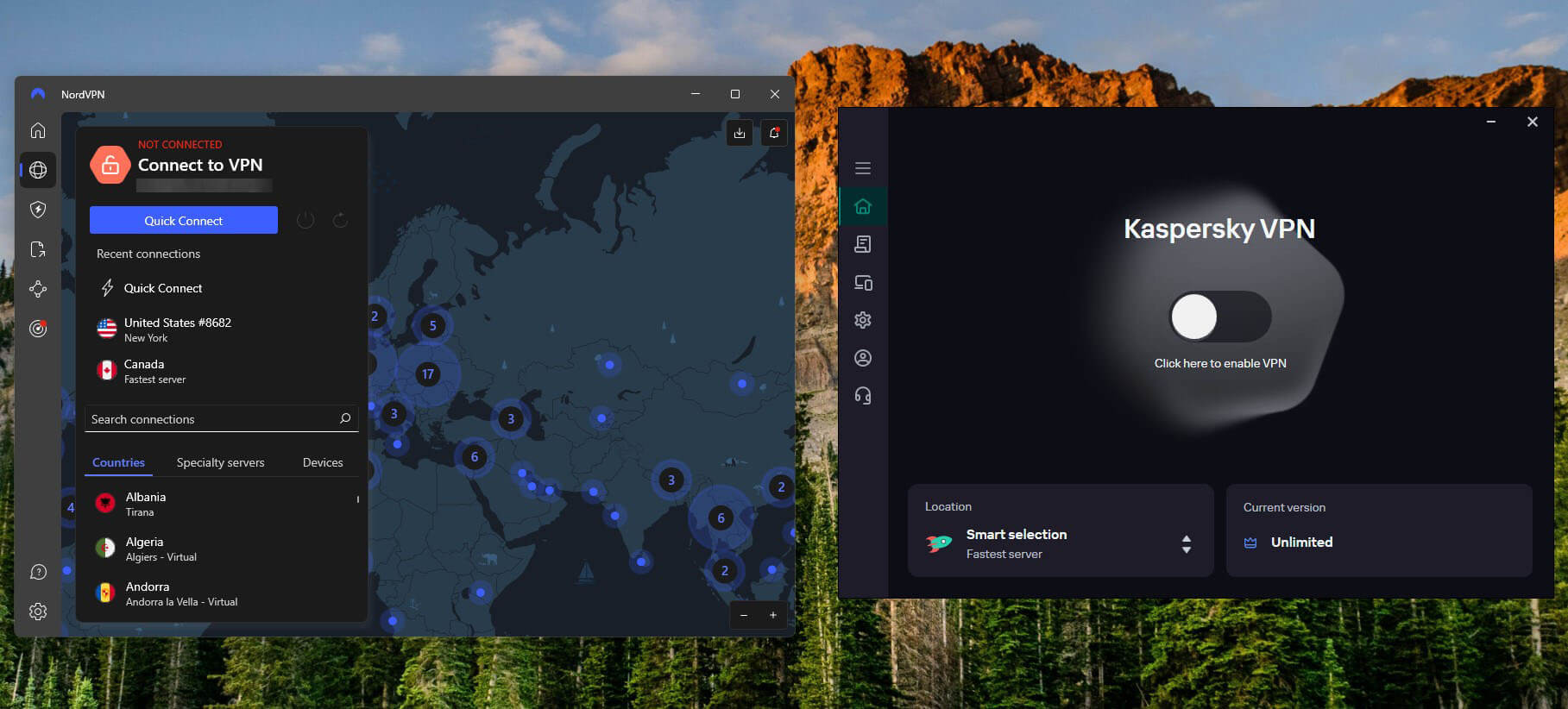The height and width of the screenshot is (709, 1568).
Task: Click the 'NOT CONNECTED' status text
Action: (x=180, y=144)
